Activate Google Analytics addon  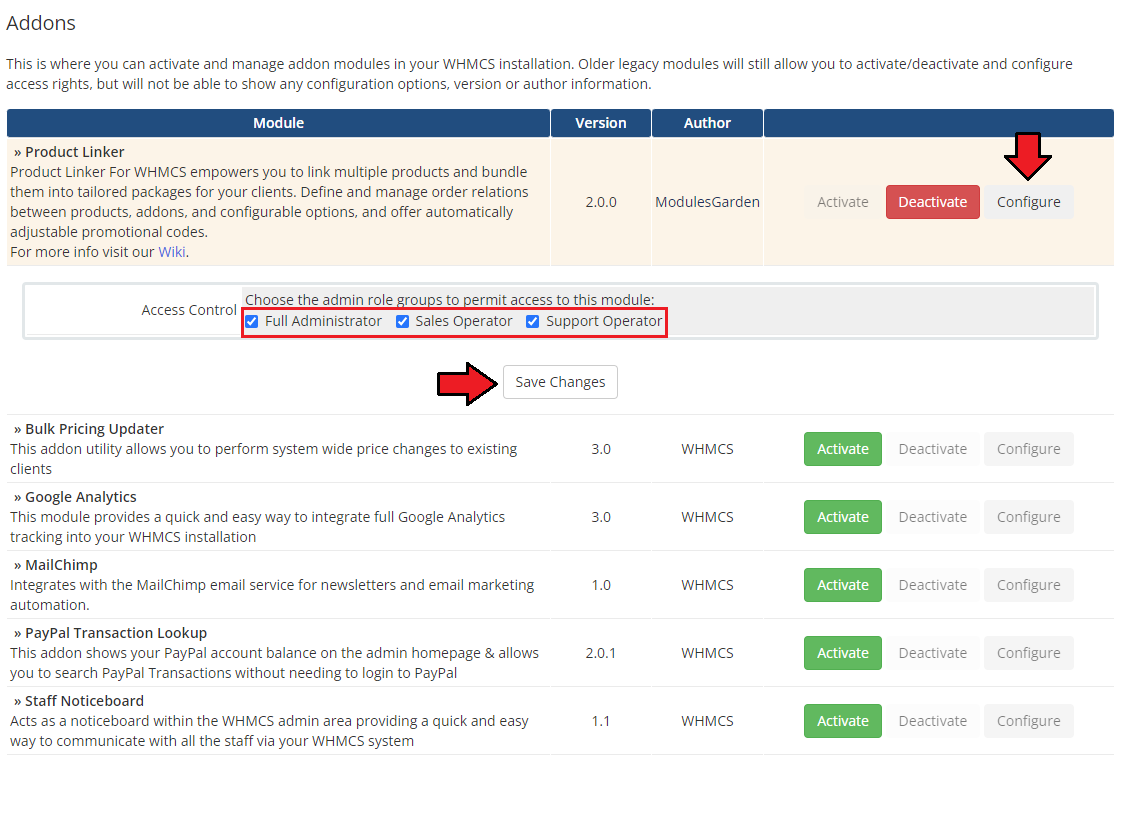coord(842,517)
